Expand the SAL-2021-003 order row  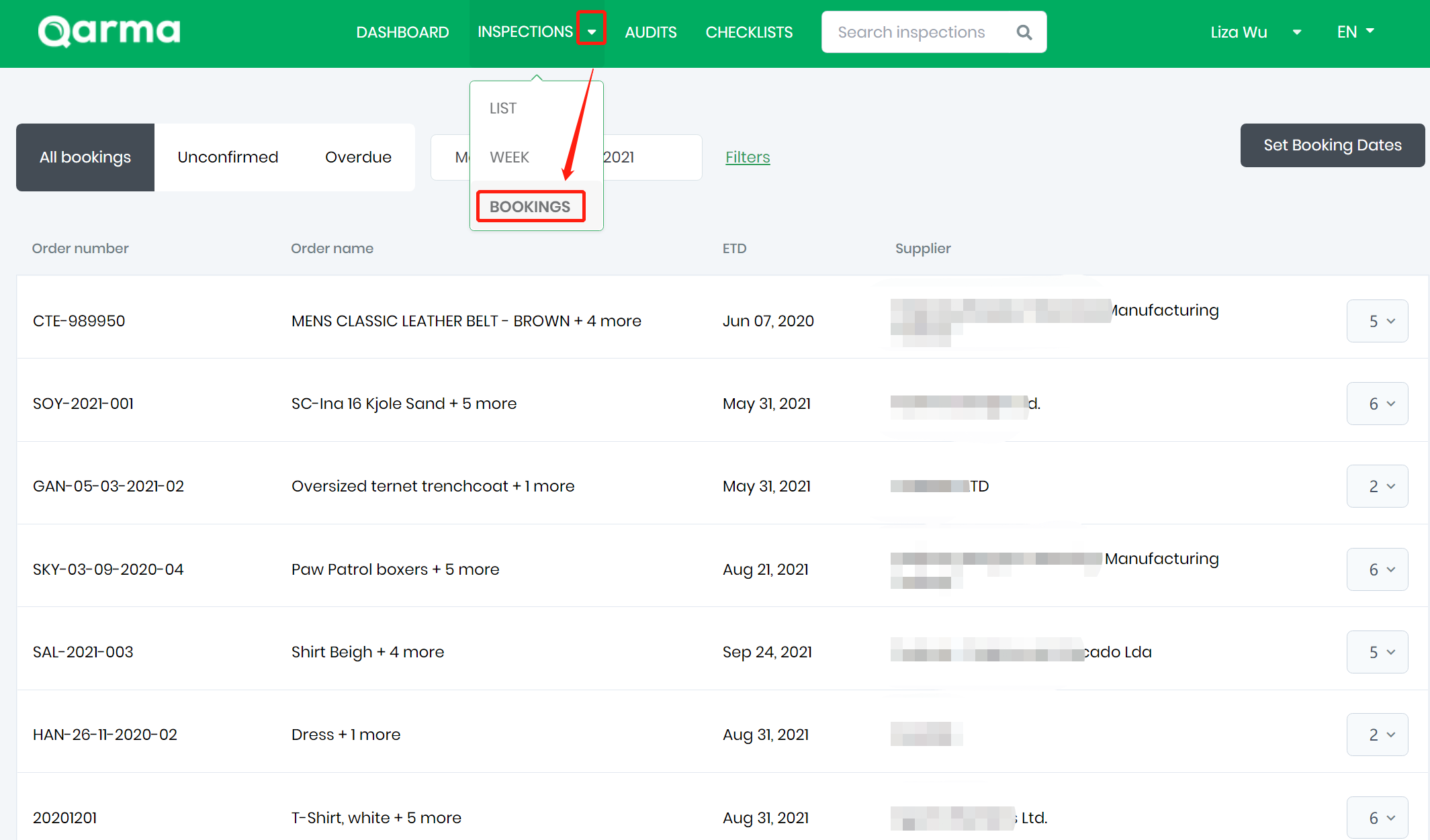(x=1377, y=652)
